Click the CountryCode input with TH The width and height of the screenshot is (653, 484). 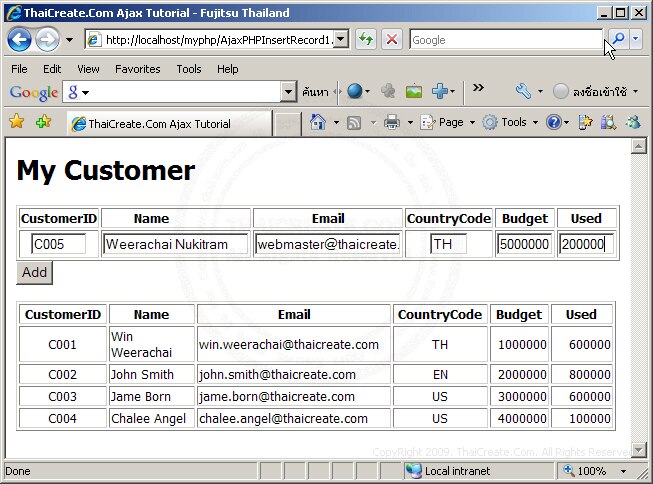(449, 244)
